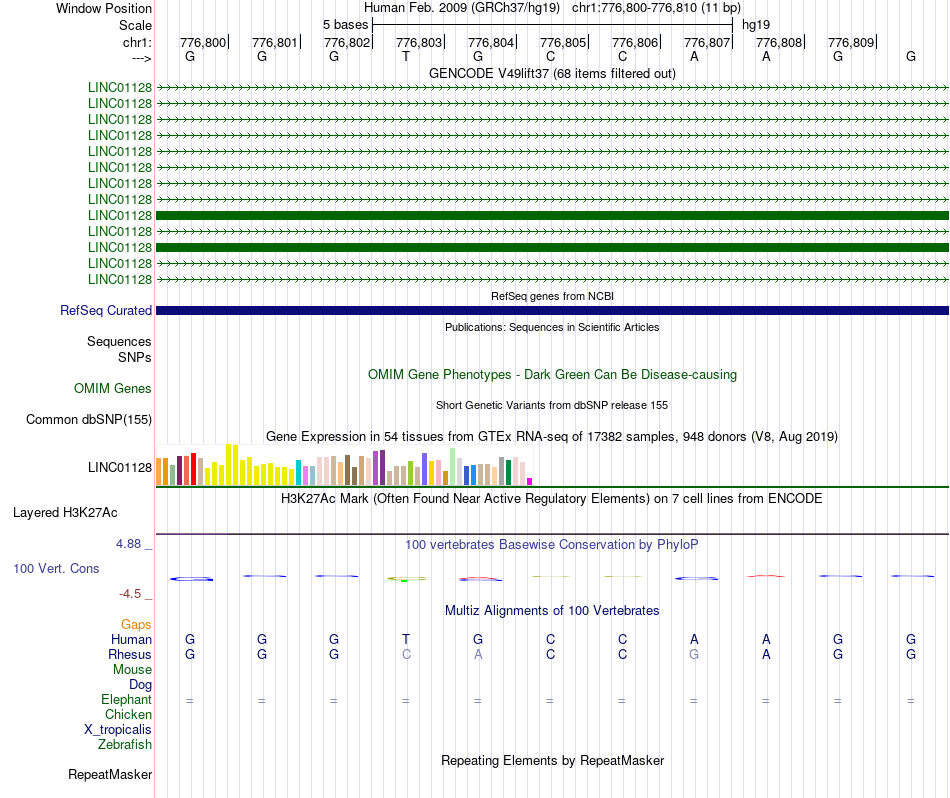Open the 100 Vert. Cons track label
This screenshot has height=798, width=950.
pos(57,568)
